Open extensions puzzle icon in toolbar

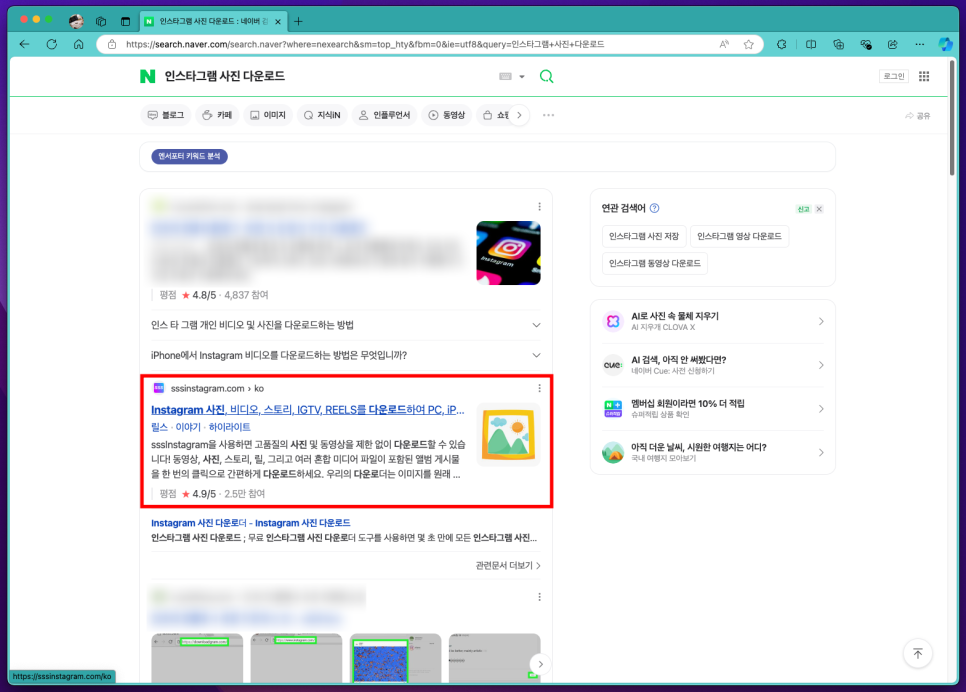[782, 44]
